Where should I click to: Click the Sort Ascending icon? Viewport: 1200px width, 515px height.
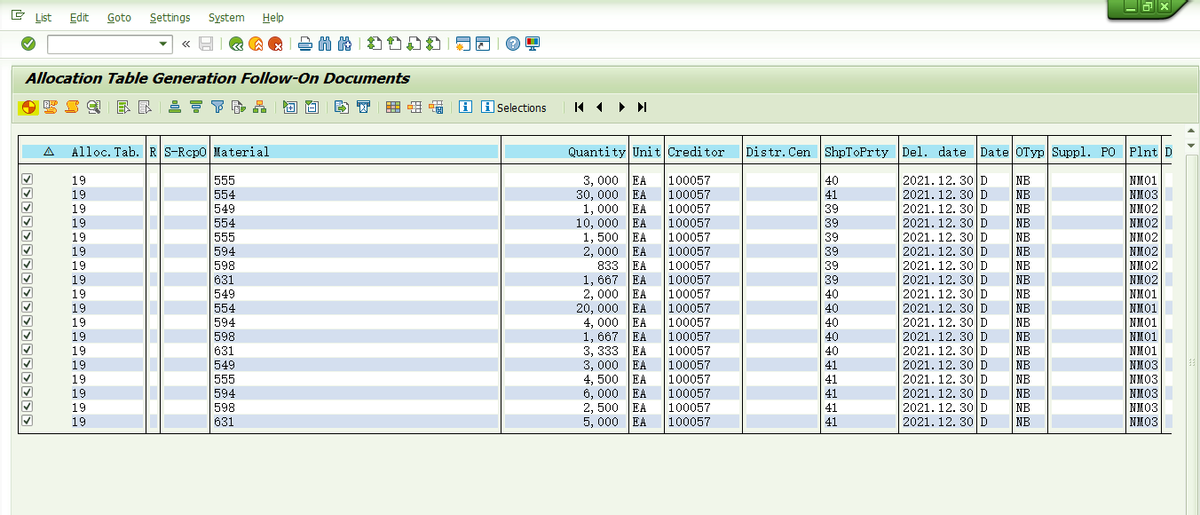tap(175, 107)
